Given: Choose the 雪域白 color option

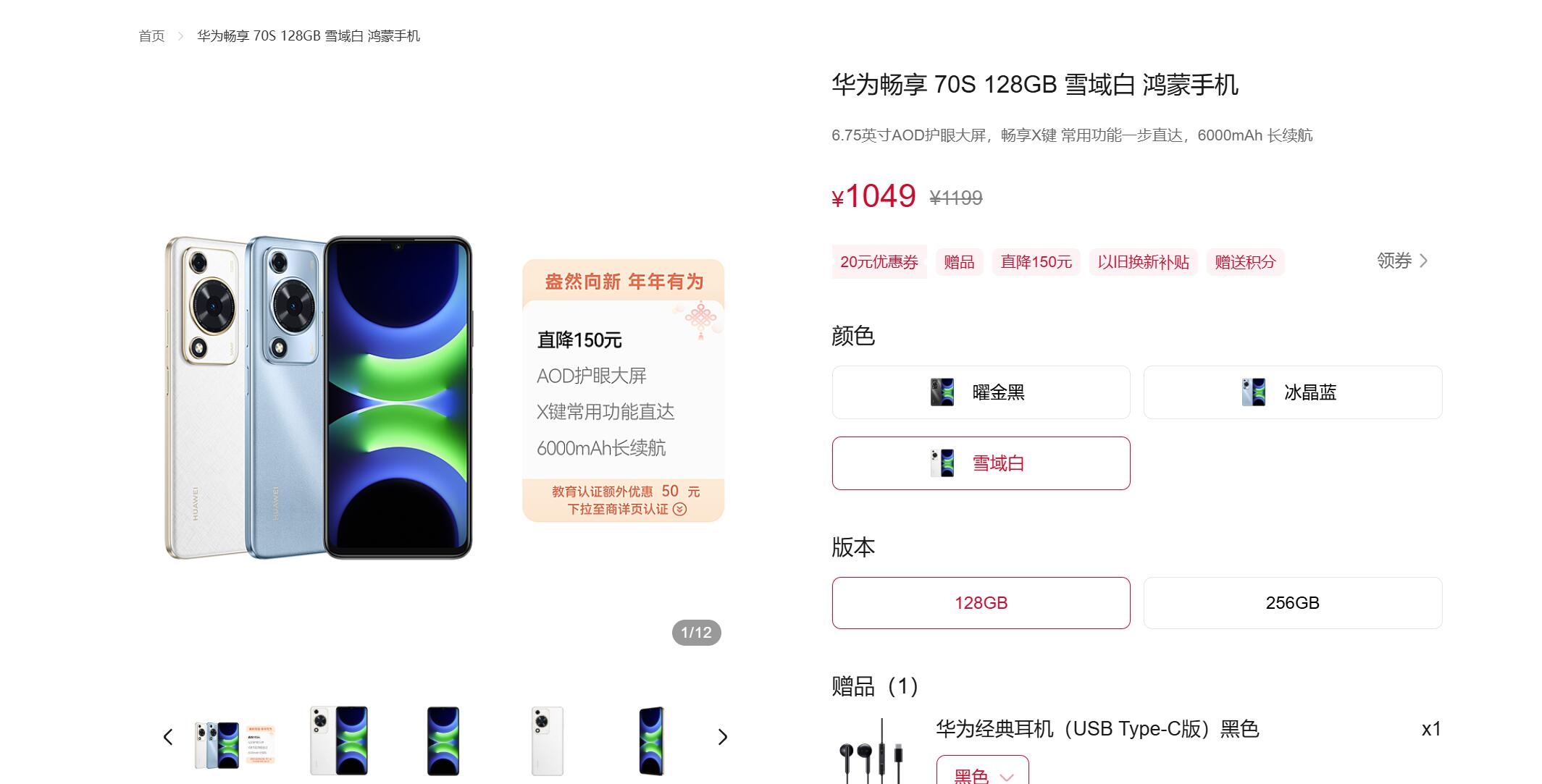Looking at the screenshot, I should (981, 463).
